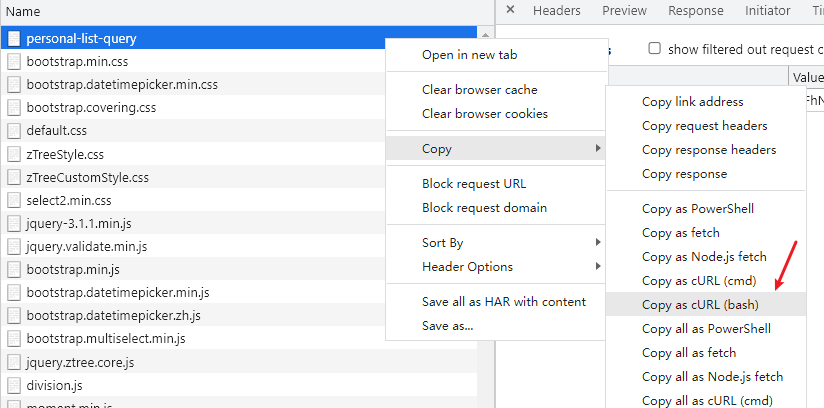Switch to the Preview tab
824x408 pixels.
[x=624, y=11]
